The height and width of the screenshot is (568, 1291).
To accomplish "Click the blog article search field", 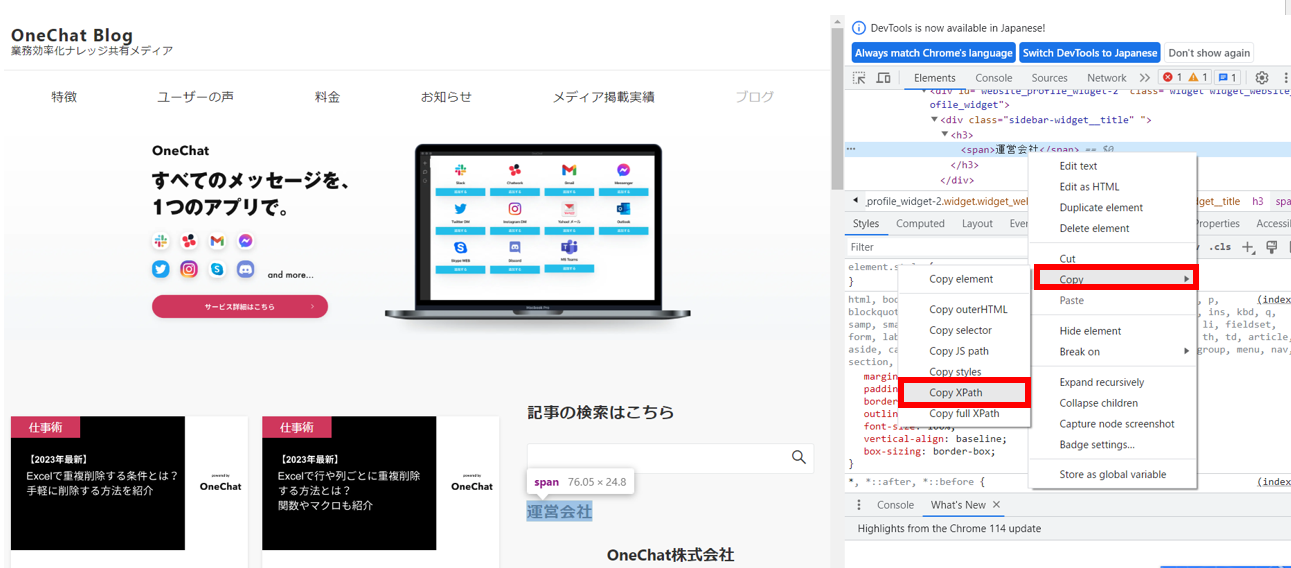I will click(x=670, y=458).
